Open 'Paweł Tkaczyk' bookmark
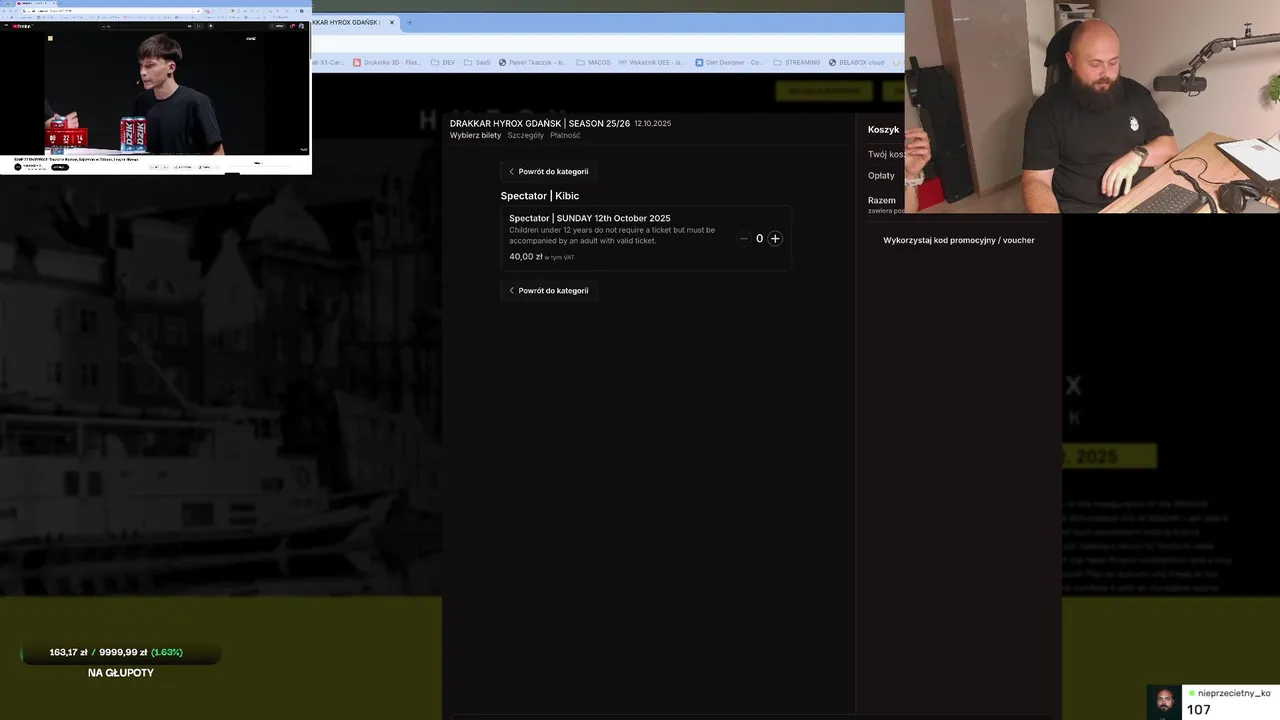The image size is (1280, 720). pos(532,62)
